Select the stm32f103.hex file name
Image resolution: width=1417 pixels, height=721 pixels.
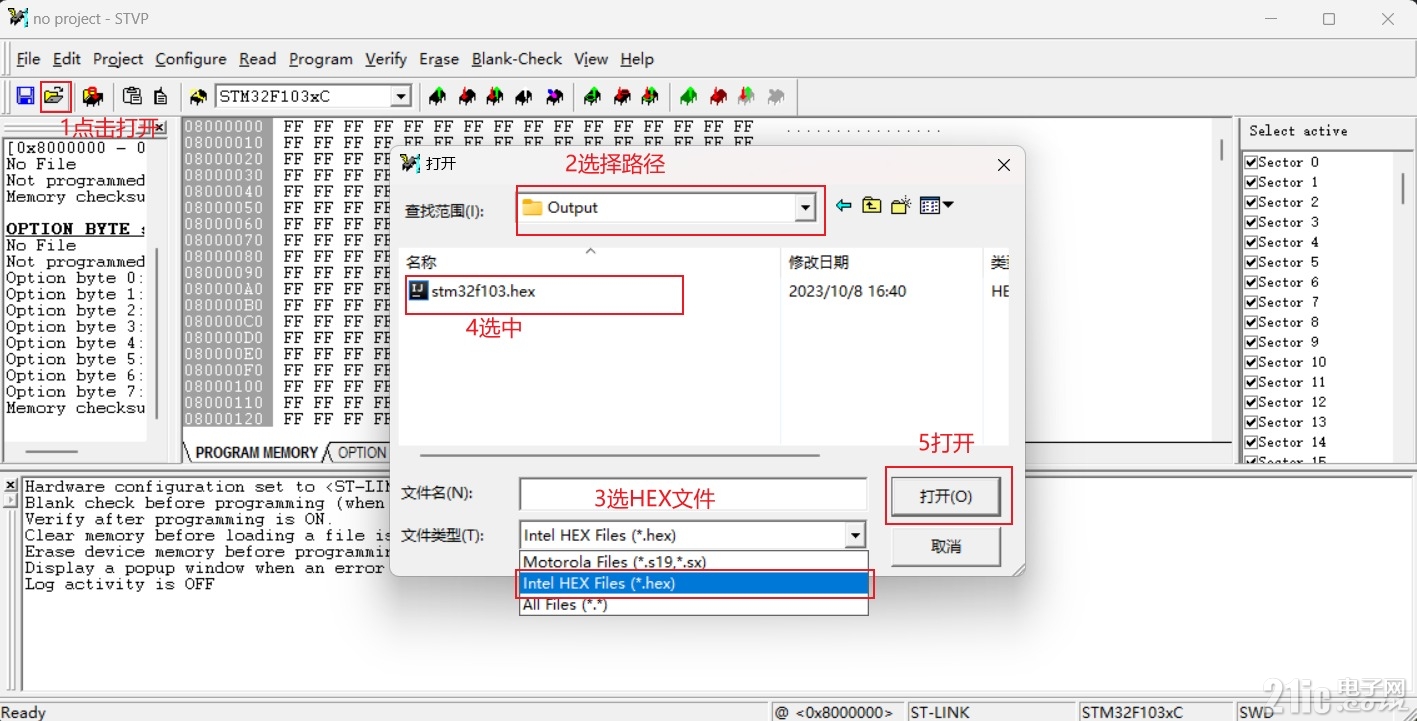pyautogui.click(x=484, y=291)
